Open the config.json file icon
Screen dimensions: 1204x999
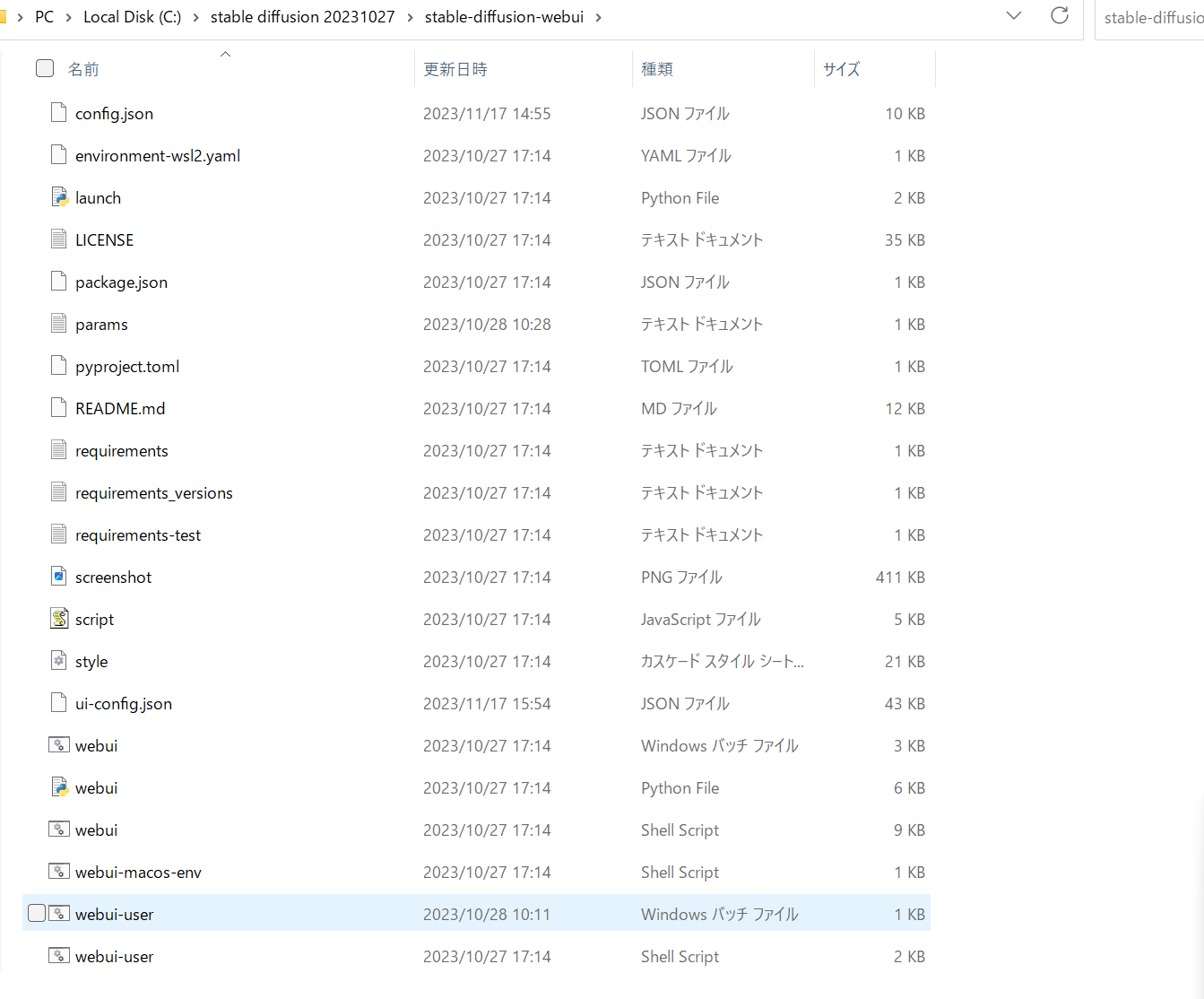coord(58,113)
